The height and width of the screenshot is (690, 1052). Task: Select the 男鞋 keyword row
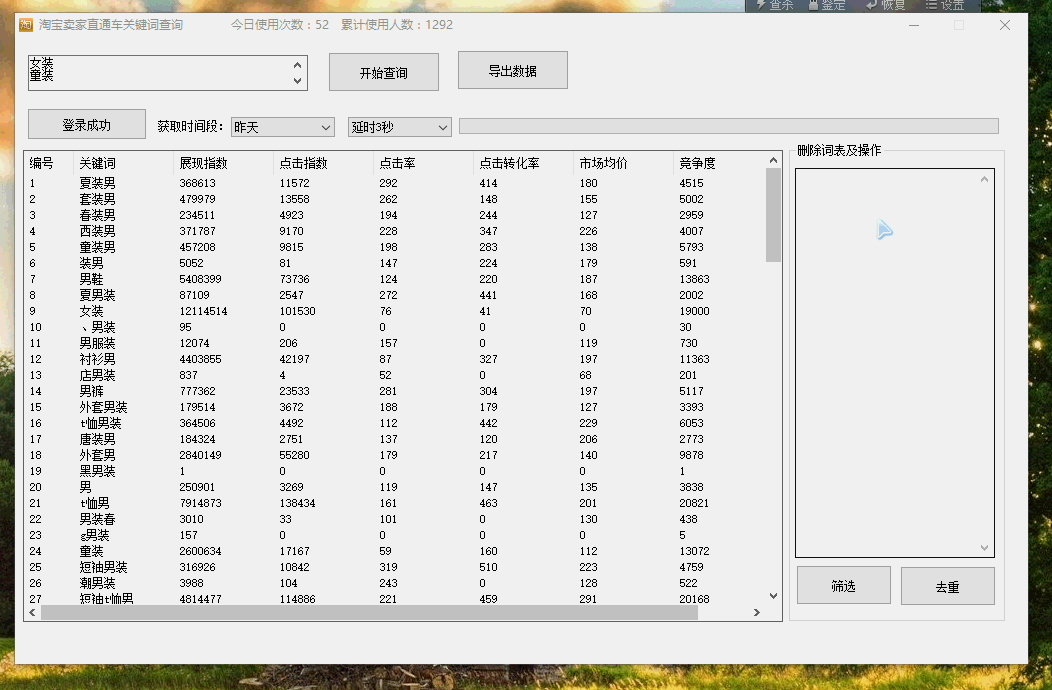(x=91, y=279)
